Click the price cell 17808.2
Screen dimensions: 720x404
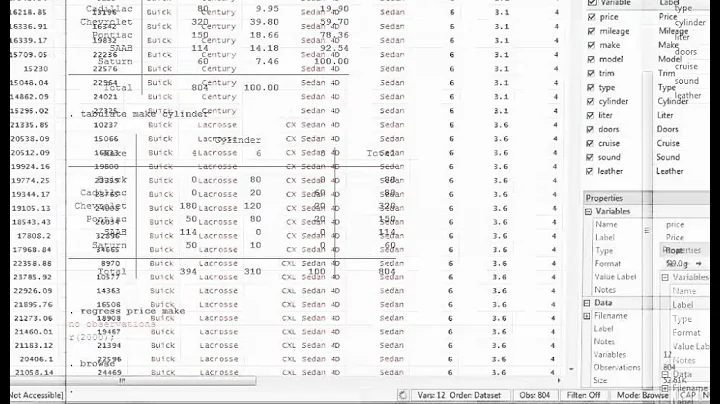click(x=34, y=236)
